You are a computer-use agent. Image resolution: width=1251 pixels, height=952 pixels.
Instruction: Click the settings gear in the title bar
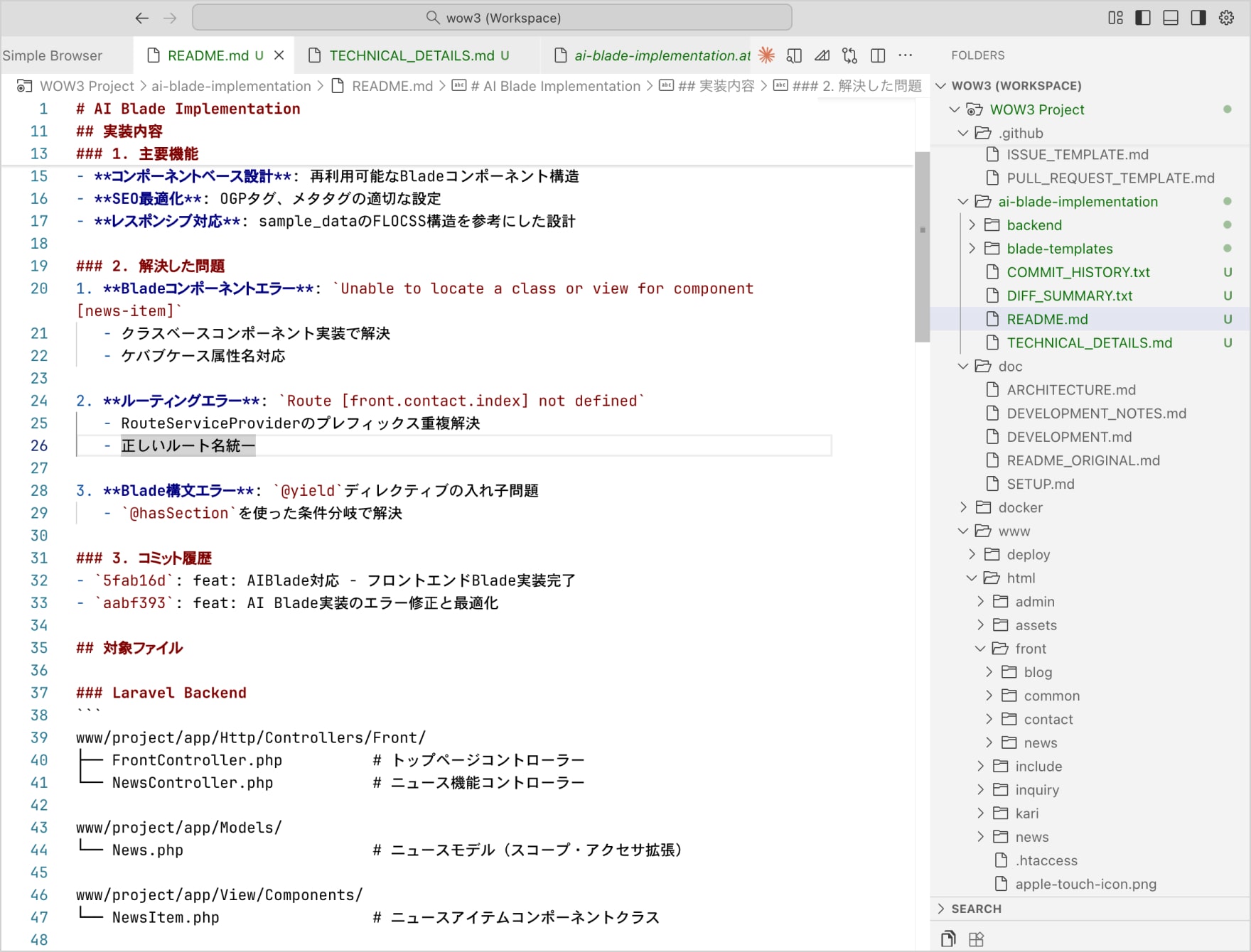1226,18
